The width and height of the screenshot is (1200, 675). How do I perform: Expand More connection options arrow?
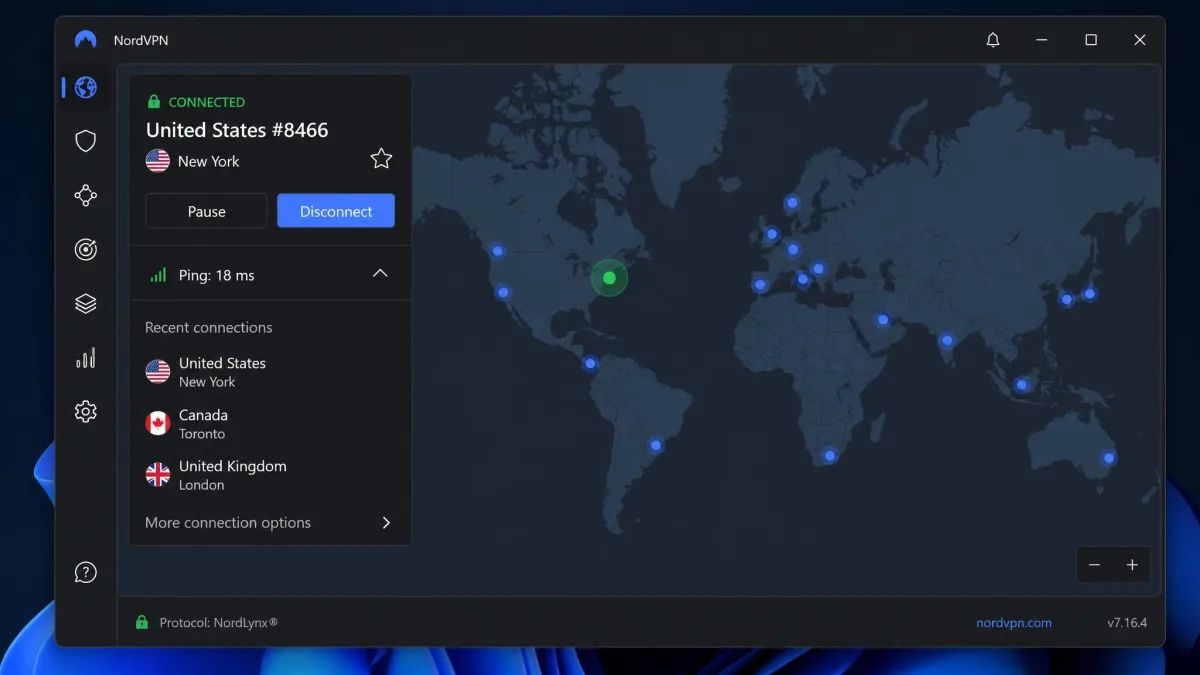(x=386, y=523)
